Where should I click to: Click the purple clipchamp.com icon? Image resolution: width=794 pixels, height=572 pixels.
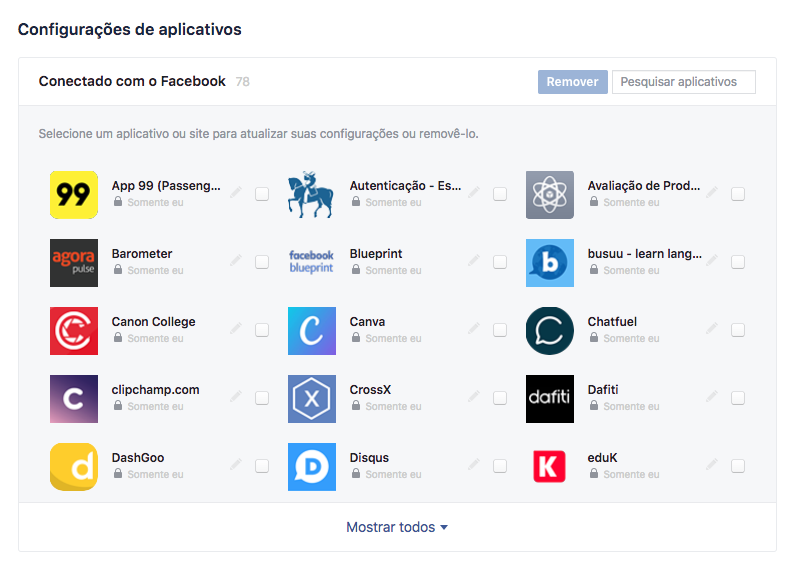click(74, 399)
